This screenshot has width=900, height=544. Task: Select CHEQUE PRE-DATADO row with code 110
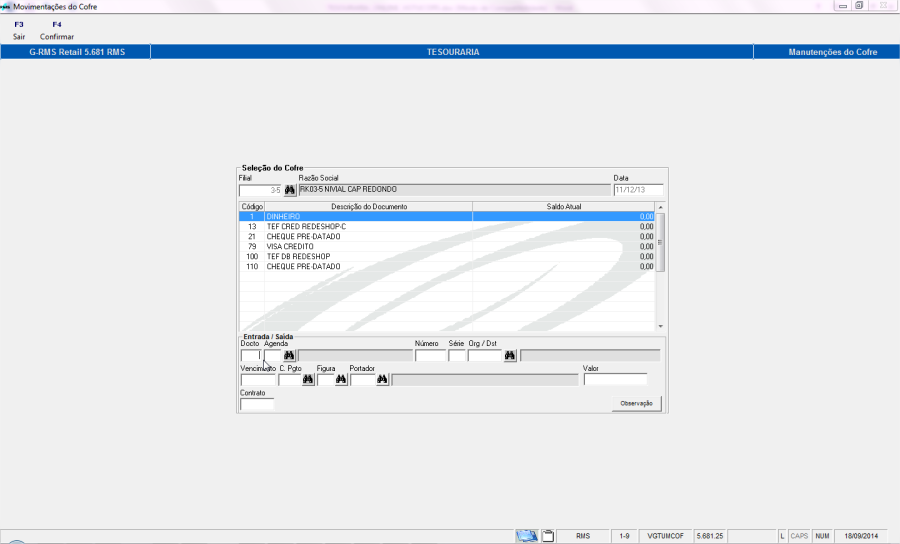(x=447, y=267)
